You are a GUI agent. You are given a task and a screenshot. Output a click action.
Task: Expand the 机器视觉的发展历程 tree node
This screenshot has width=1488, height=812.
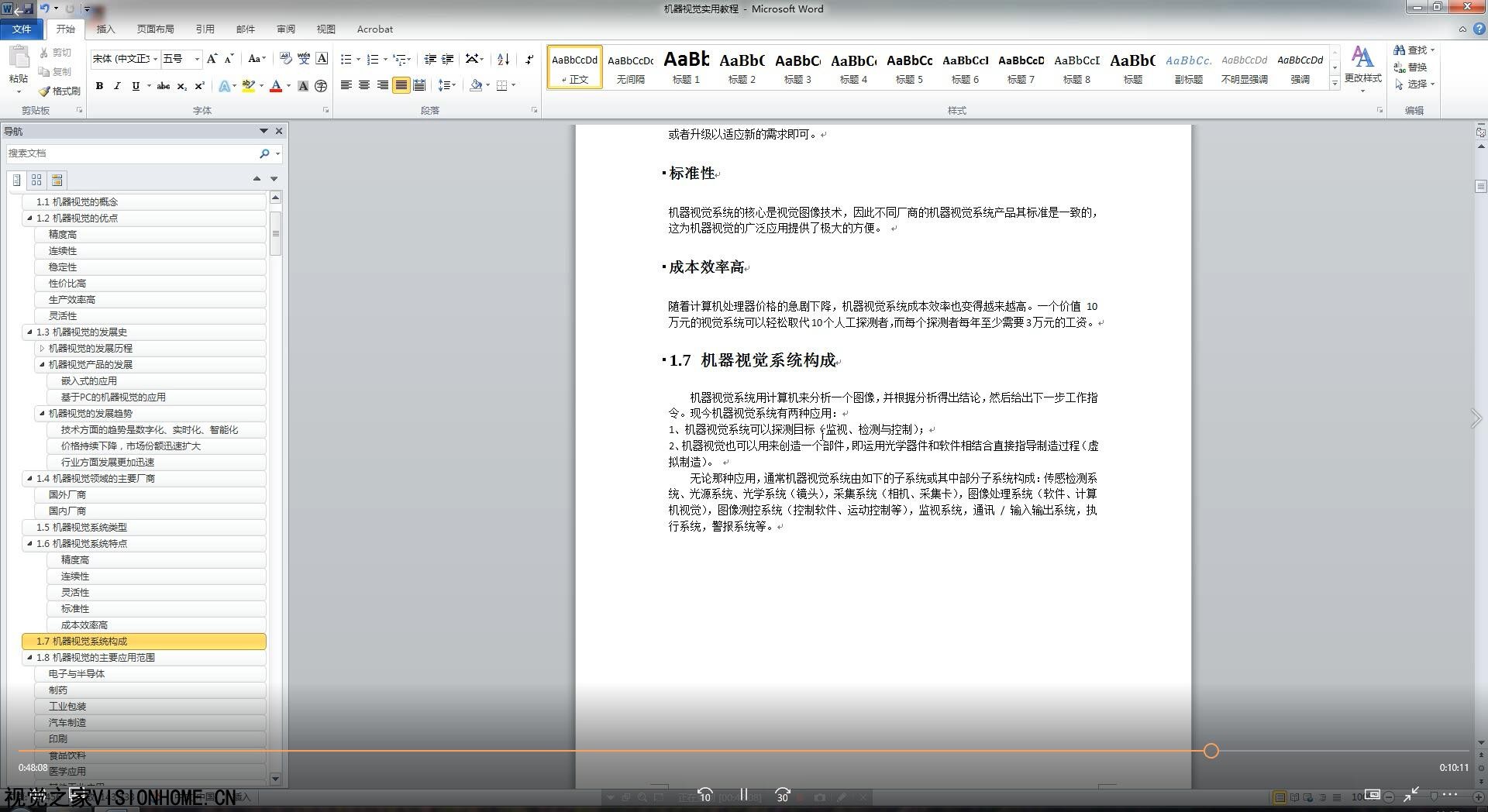pos(42,349)
